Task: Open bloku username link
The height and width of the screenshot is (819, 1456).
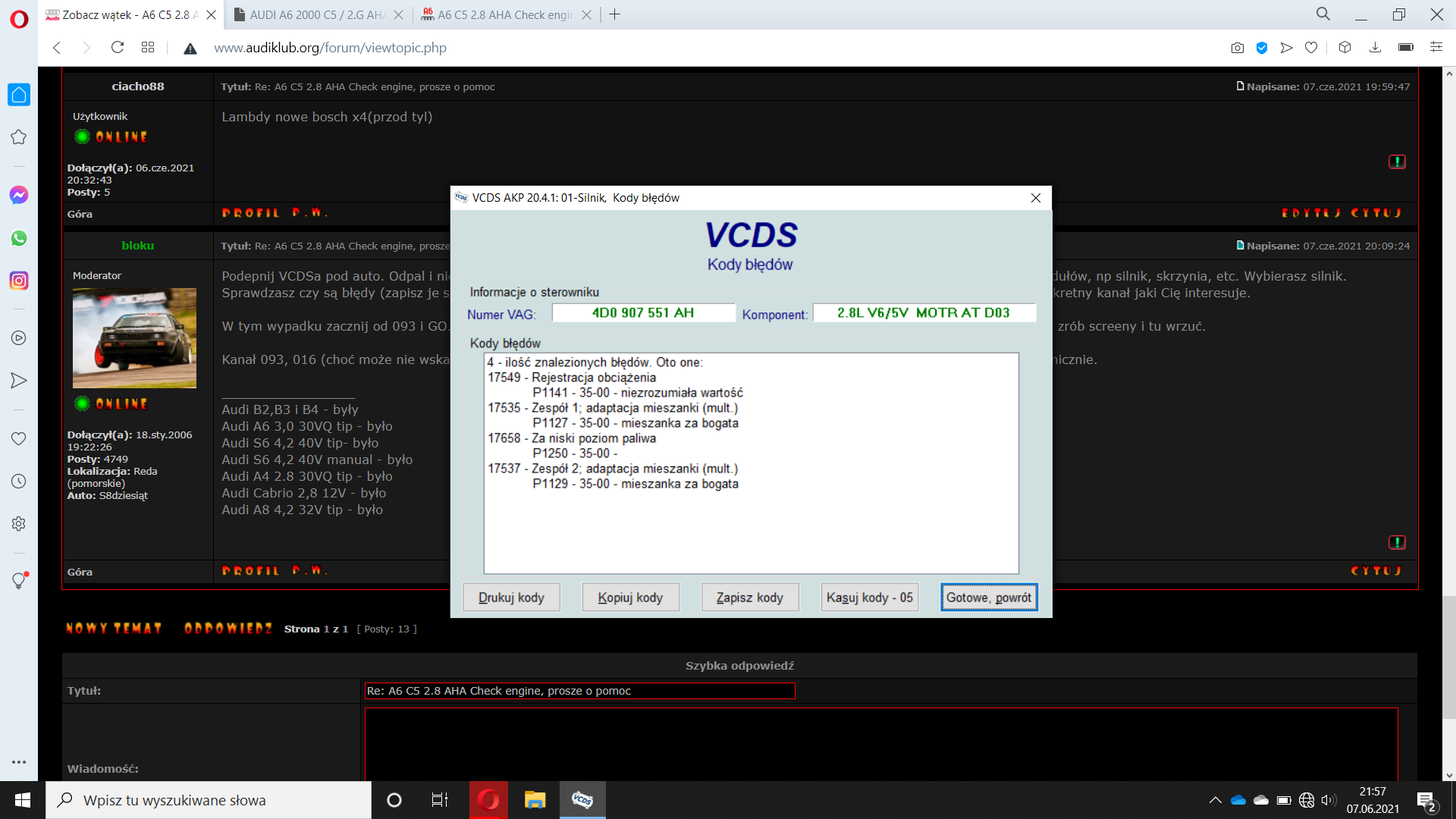Action: (x=137, y=246)
